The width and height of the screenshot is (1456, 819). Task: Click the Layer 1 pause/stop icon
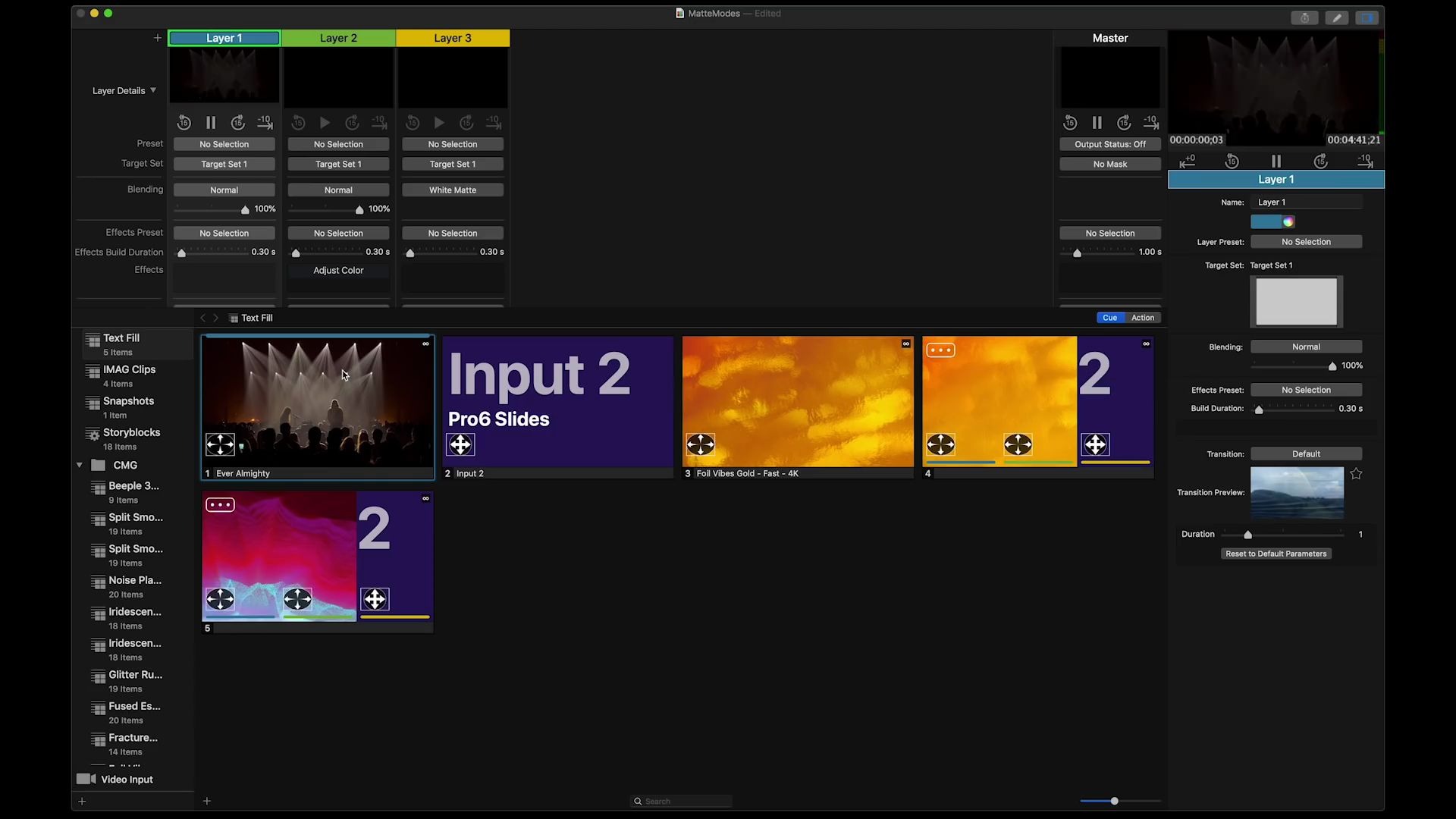pos(210,122)
